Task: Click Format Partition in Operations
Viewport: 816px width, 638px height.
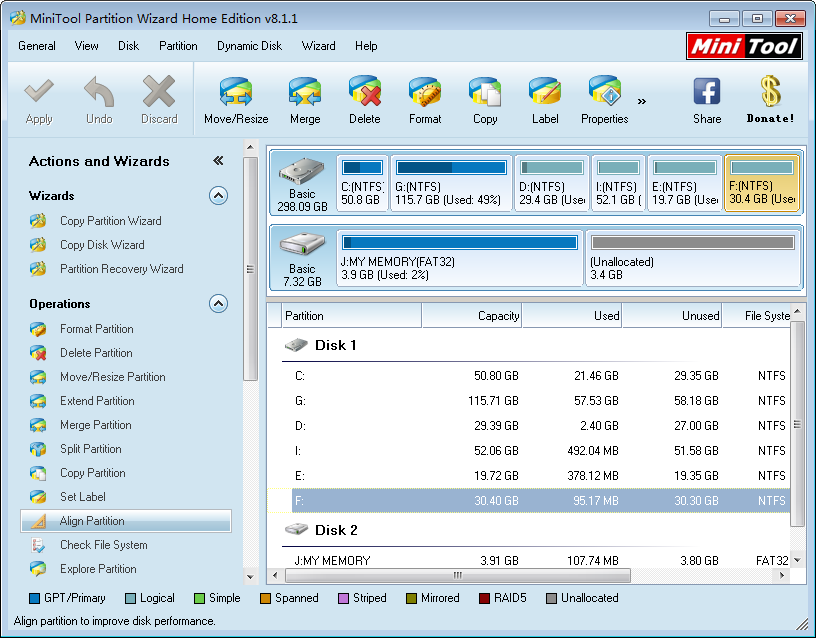Action: click(96, 329)
